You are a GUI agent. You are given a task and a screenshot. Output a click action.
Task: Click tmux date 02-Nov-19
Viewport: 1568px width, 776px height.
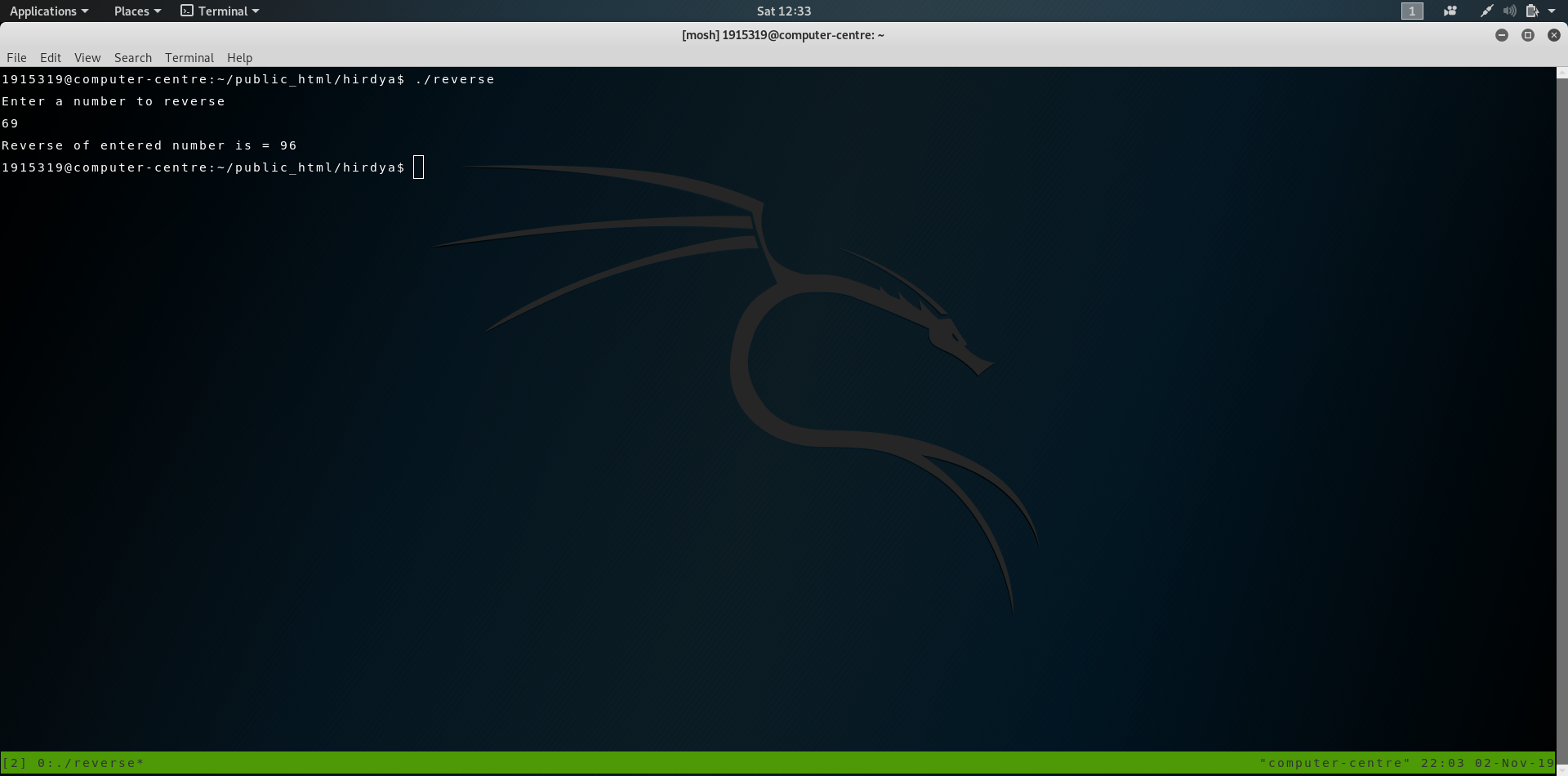[x=1515, y=763]
